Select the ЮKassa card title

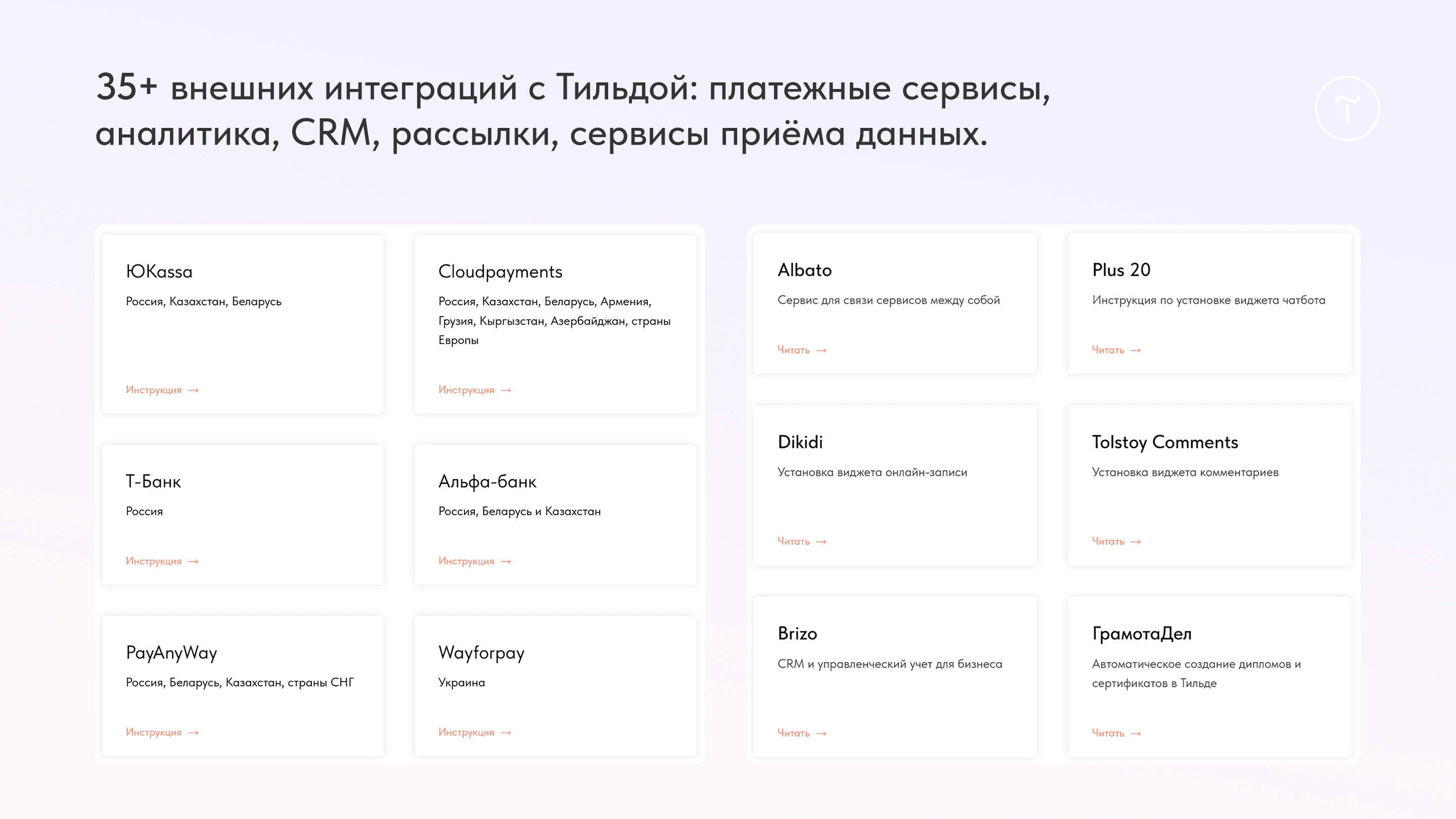159,272
